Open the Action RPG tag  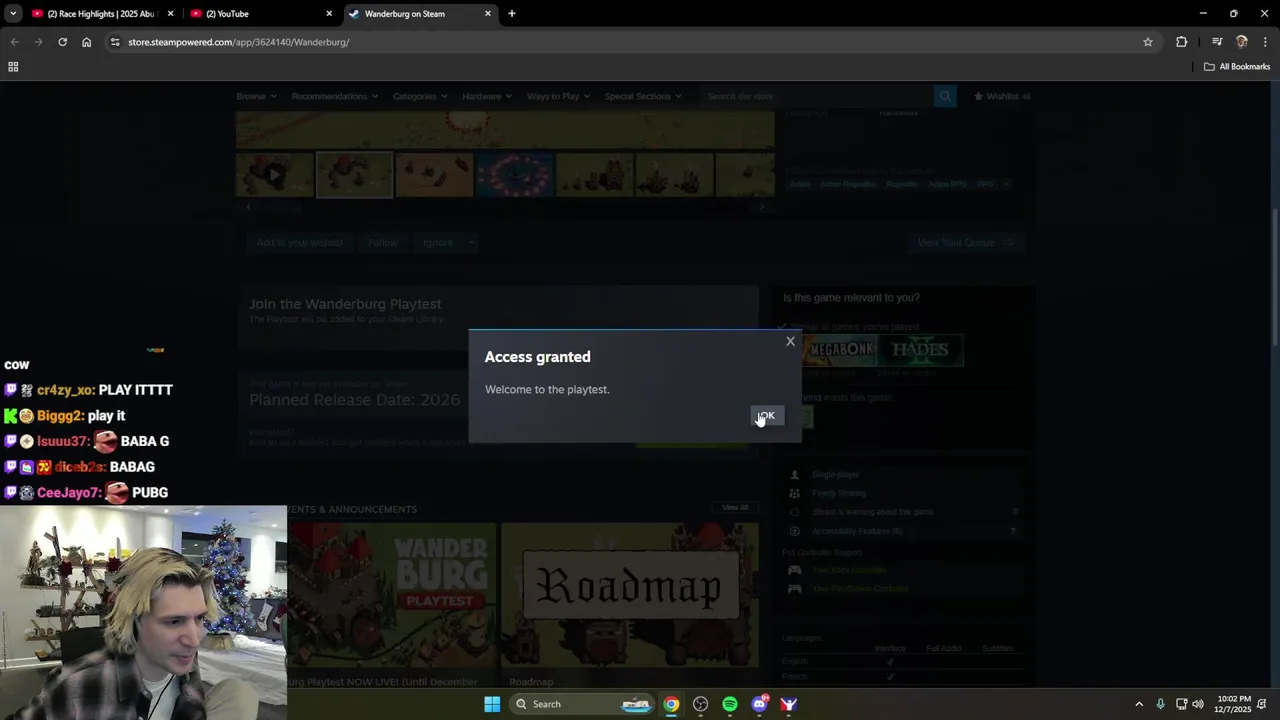(946, 184)
